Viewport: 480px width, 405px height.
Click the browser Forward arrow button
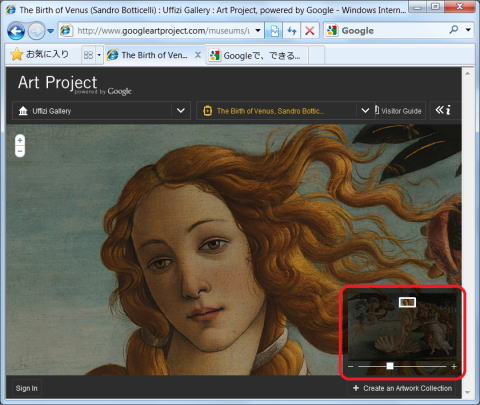36,31
